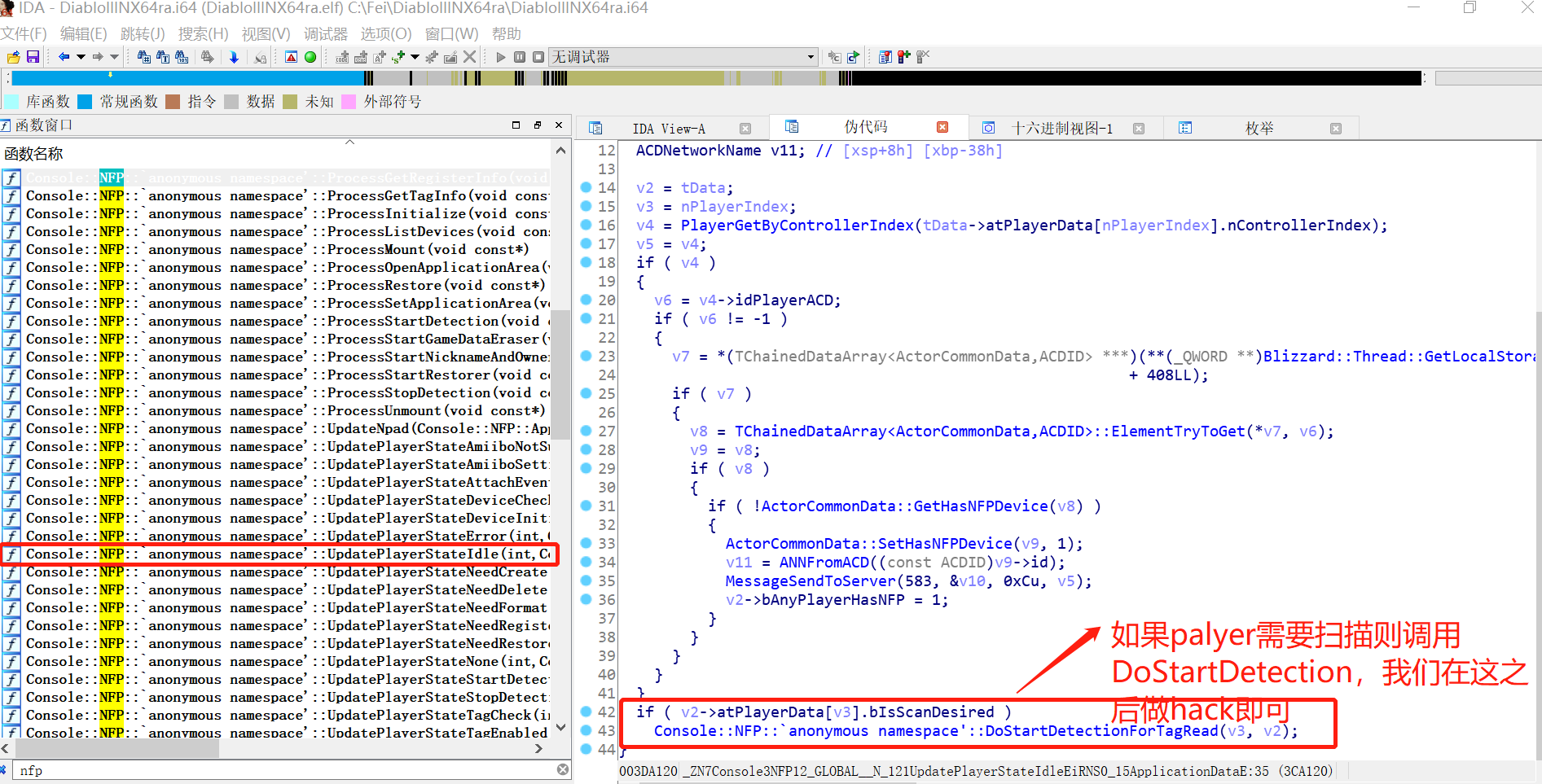
Task: Click DoStartDetectionForTagRead call in pseudocode
Action: click(1101, 731)
